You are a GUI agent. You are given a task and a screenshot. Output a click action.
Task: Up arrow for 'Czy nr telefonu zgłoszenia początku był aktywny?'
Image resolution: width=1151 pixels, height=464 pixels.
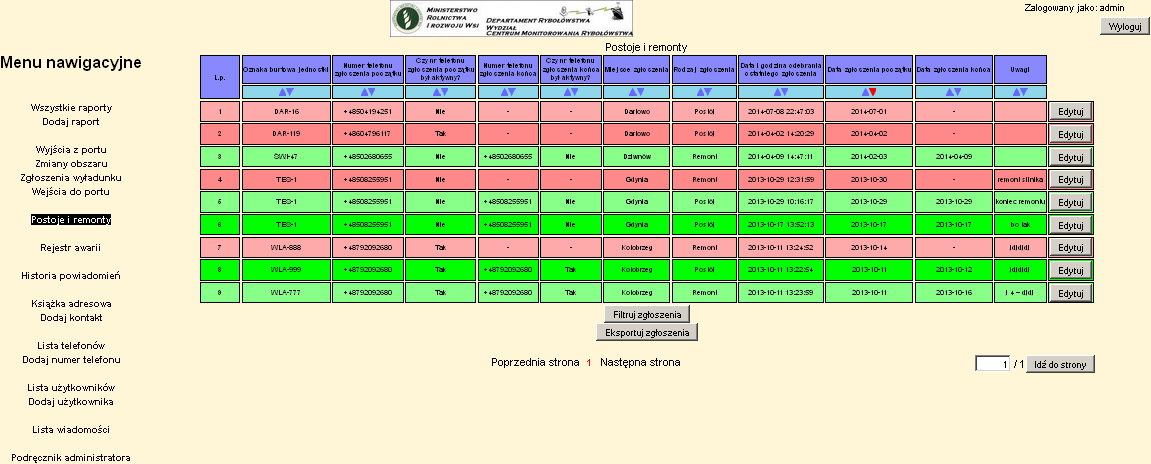point(436,92)
